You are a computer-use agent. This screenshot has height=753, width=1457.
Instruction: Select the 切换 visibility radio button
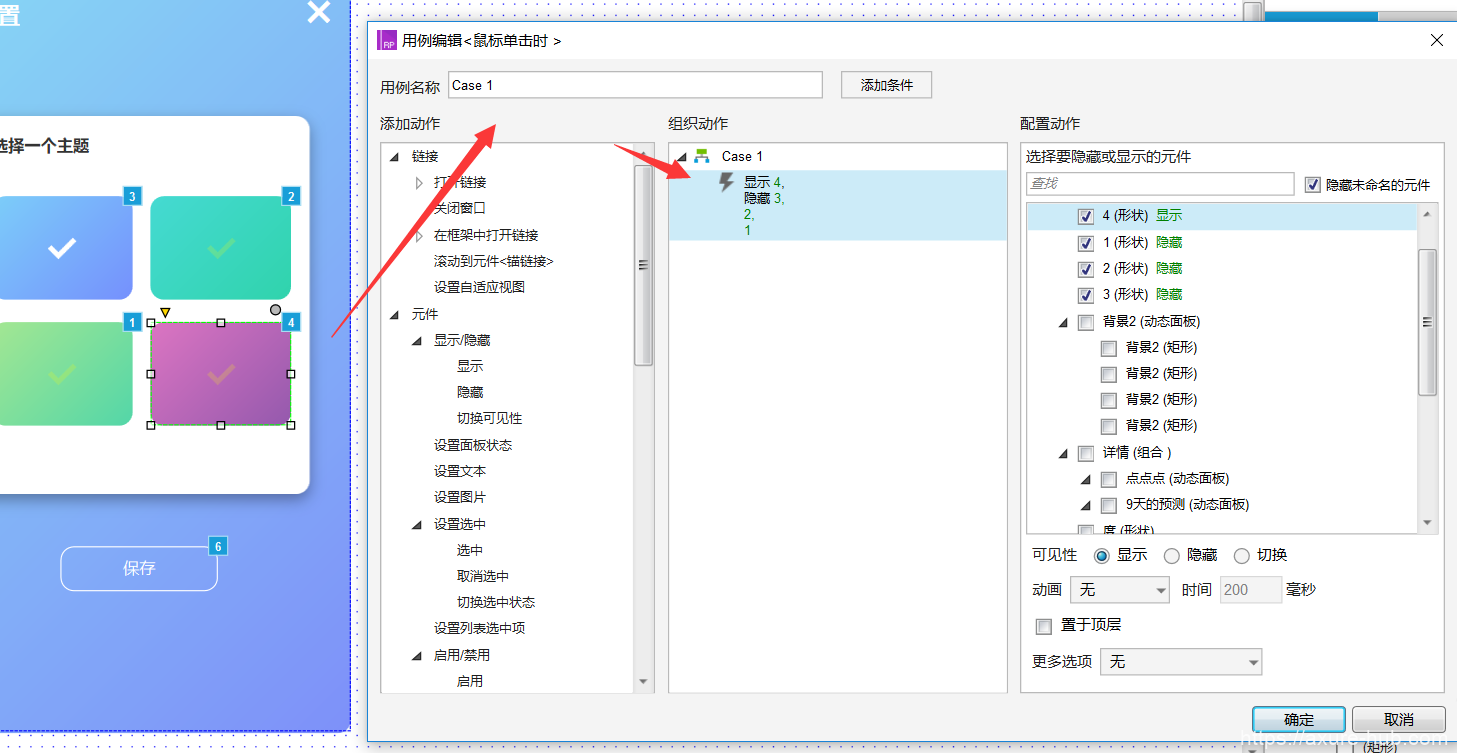click(1241, 556)
